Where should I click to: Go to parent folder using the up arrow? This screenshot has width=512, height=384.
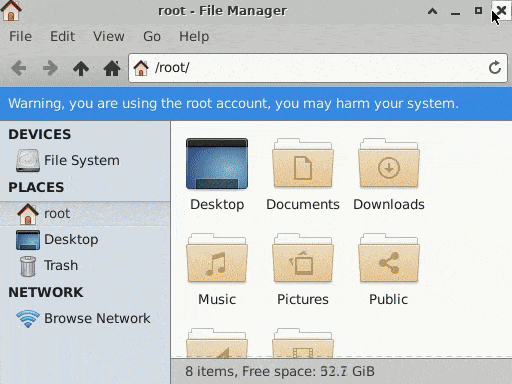click(x=81, y=68)
